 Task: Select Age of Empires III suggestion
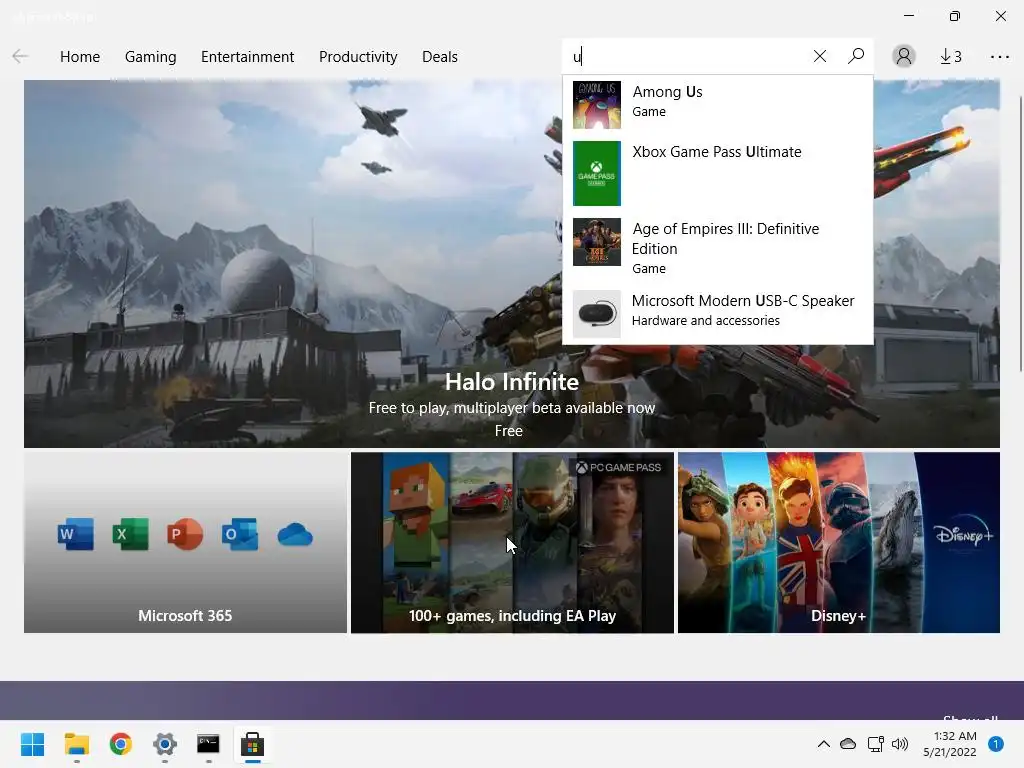click(x=718, y=248)
